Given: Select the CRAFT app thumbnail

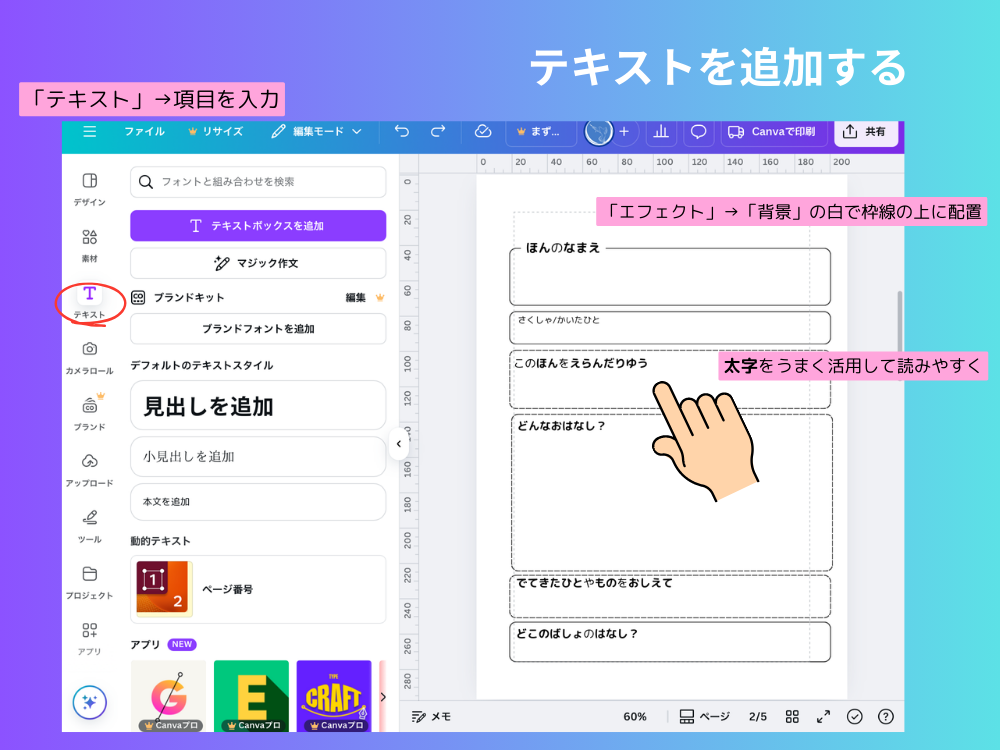Looking at the screenshot, I should (x=333, y=695).
